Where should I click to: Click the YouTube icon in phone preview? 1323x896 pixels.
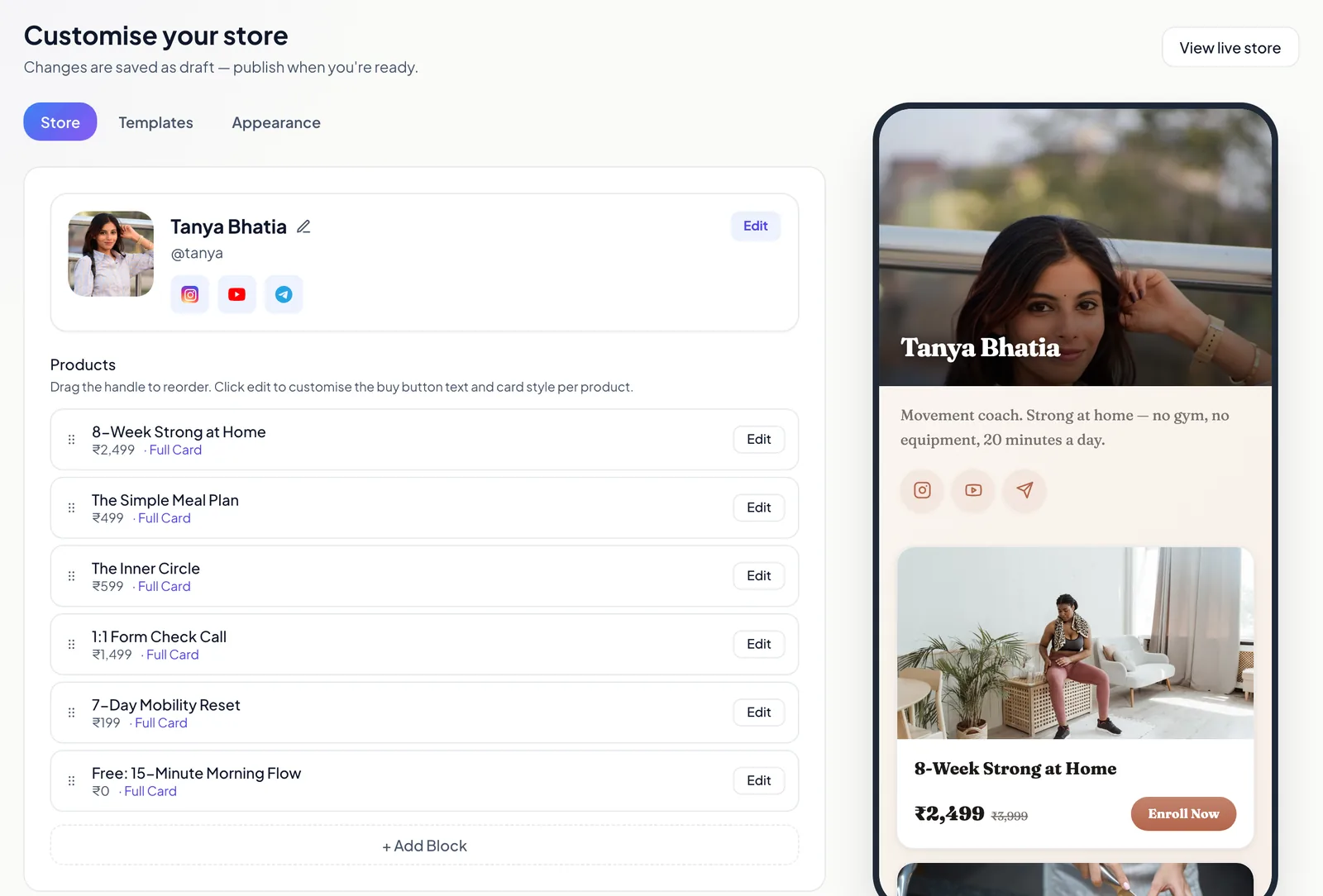point(973,490)
